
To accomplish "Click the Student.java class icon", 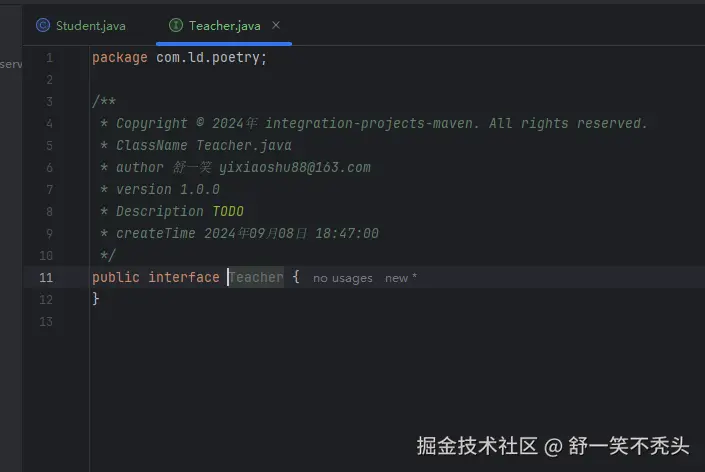I will coord(43,25).
